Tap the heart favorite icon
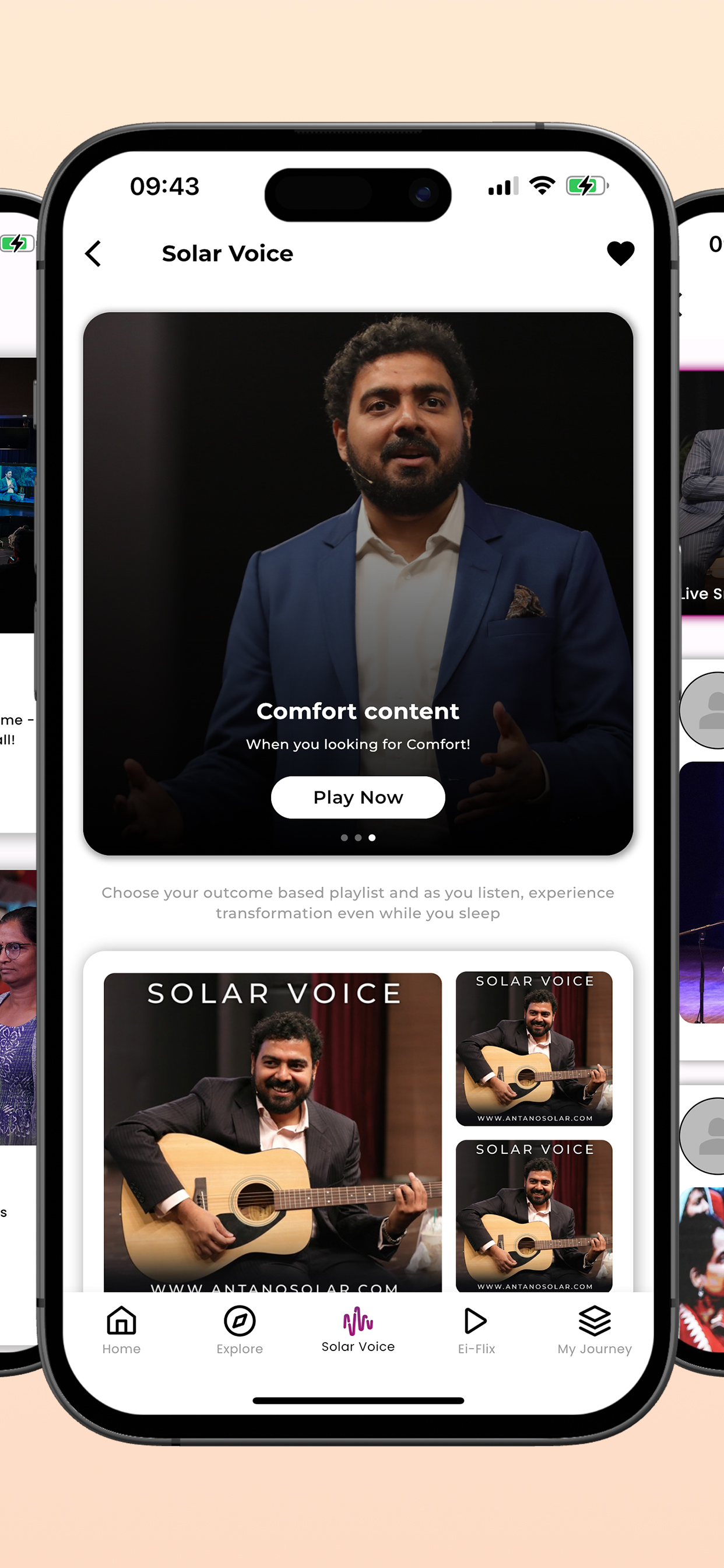724x1568 pixels. tap(621, 253)
